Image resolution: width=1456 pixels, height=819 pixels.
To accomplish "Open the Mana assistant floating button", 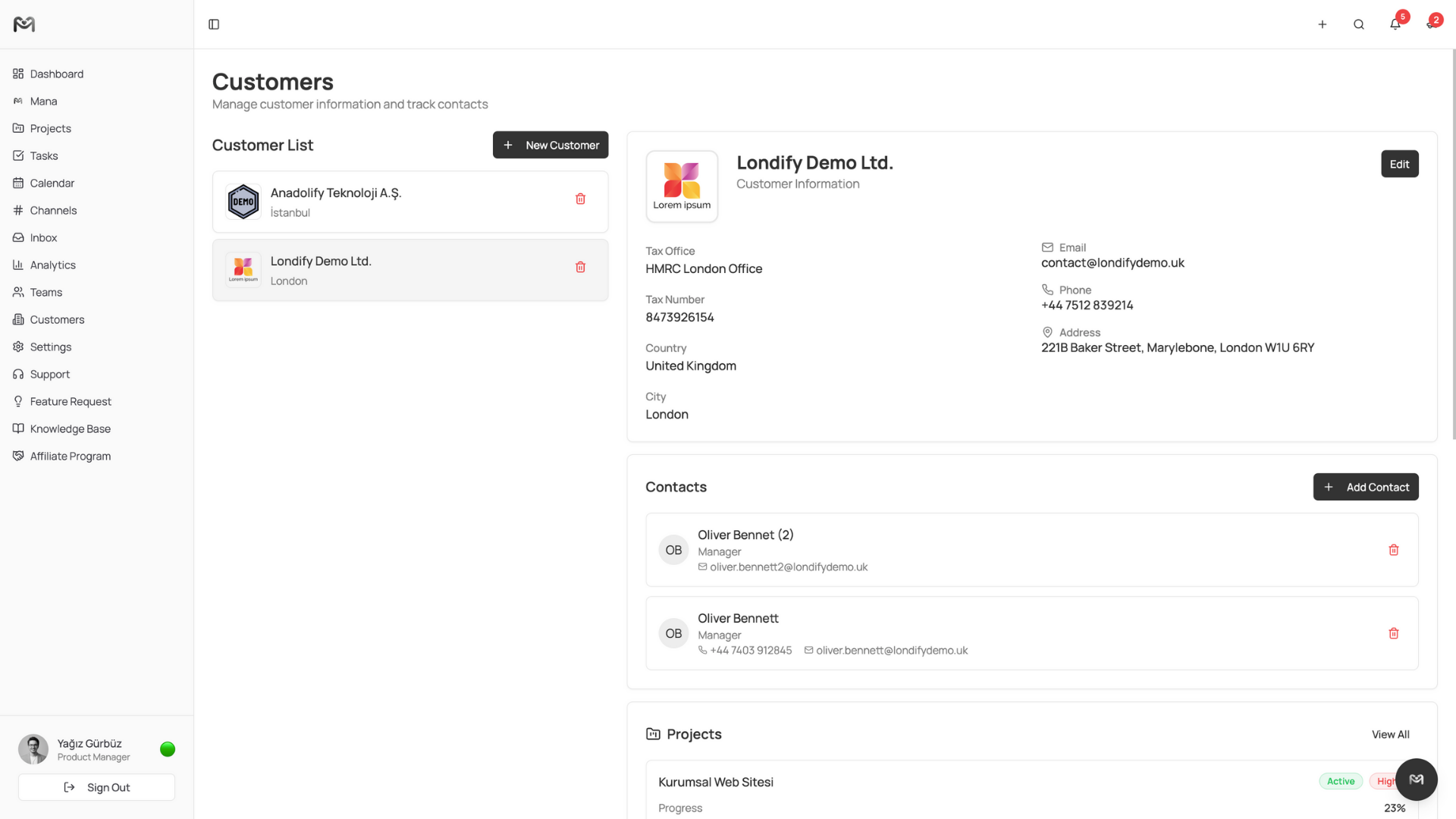I will [x=1416, y=779].
